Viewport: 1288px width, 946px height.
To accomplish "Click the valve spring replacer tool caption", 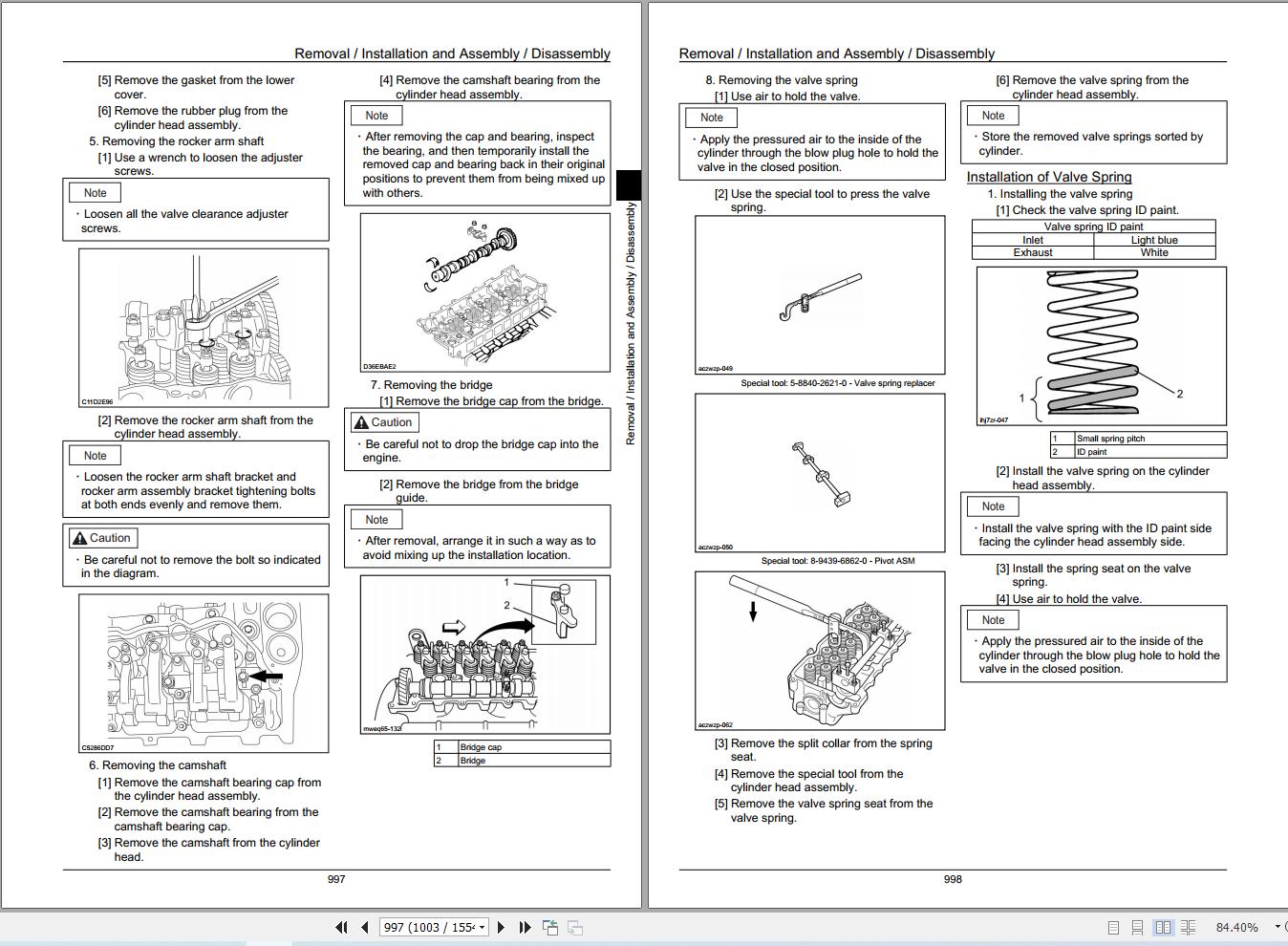I will 838,383.
